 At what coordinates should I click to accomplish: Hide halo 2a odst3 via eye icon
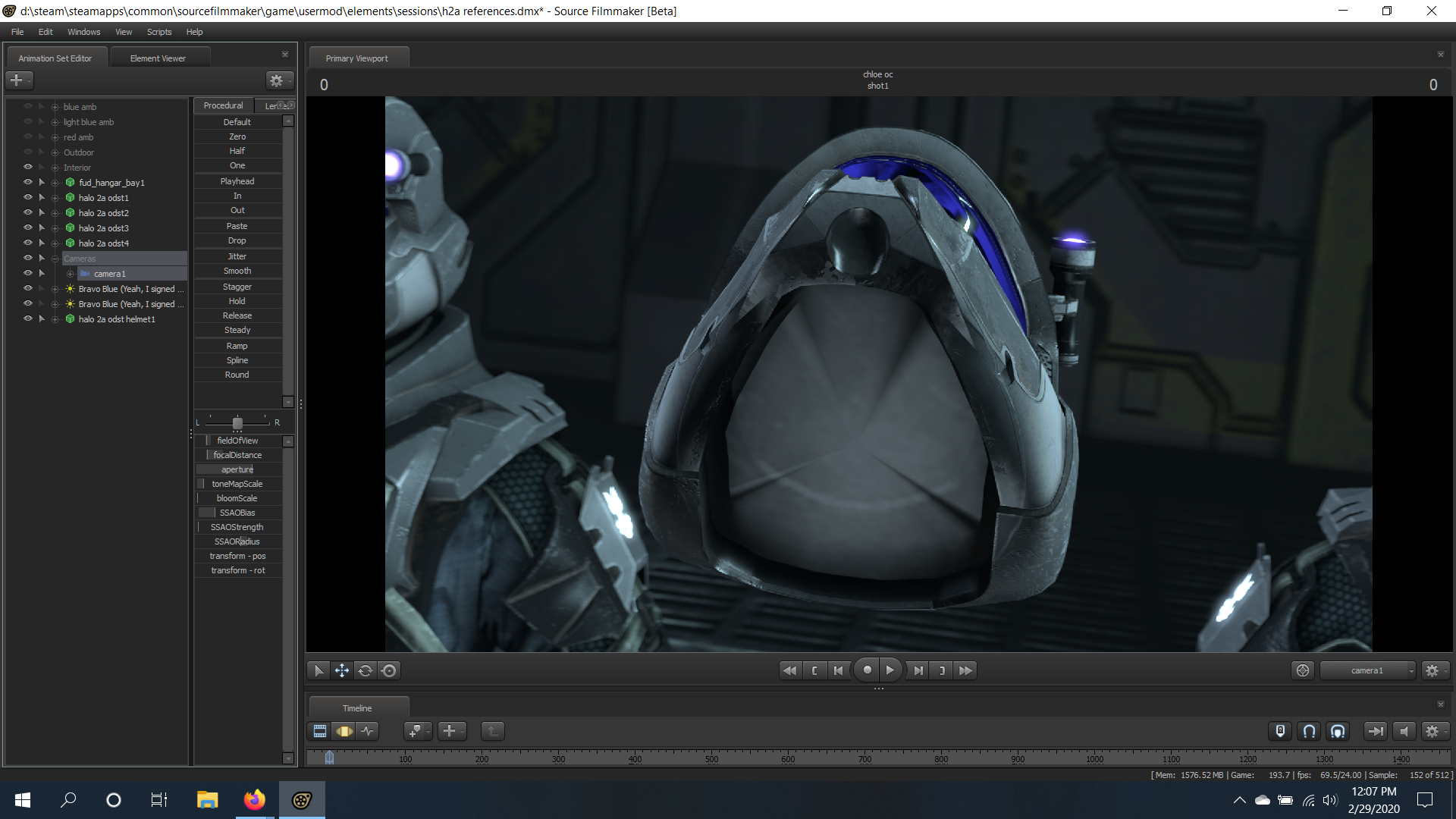pyautogui.click(x=28, y=227)
